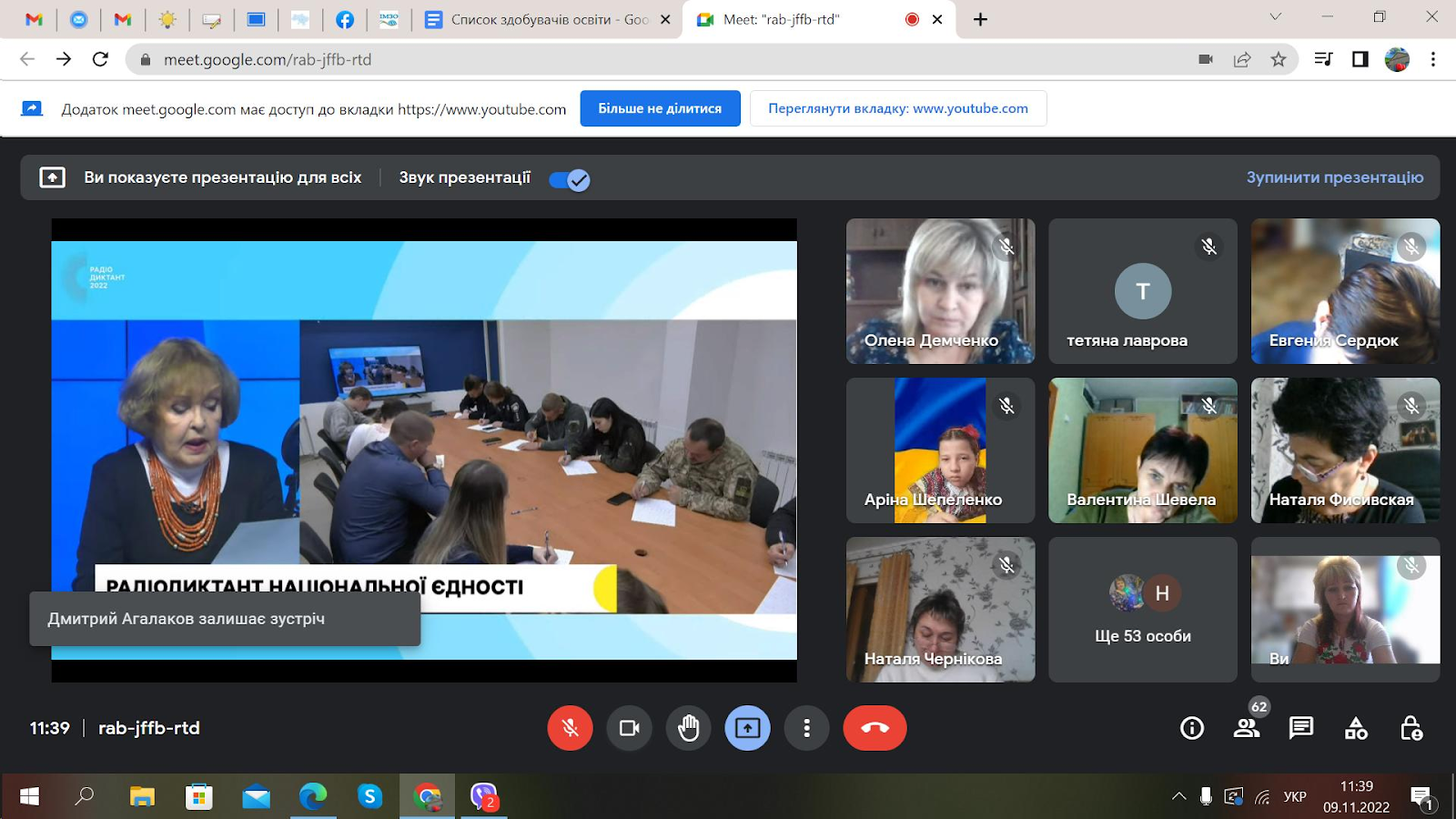Go back in browser history
Screen dimensions: 1456x819
tap(27, 59)
